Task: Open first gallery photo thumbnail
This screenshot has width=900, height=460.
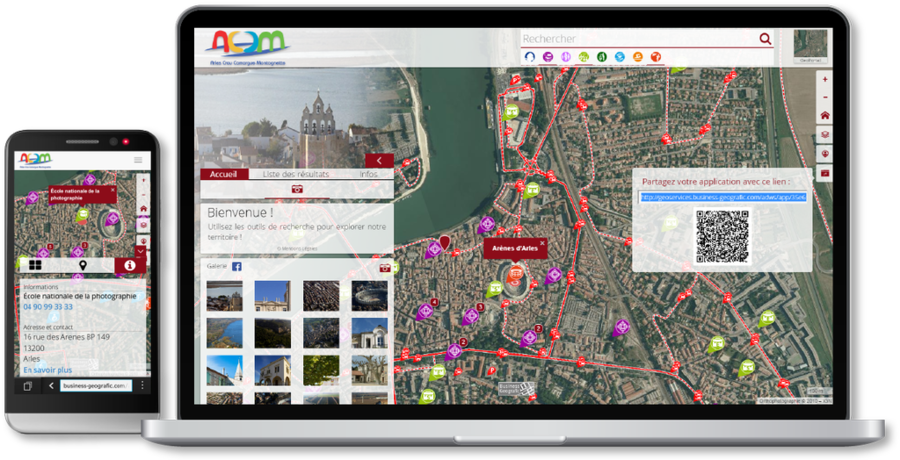Action: coord(223,295)
